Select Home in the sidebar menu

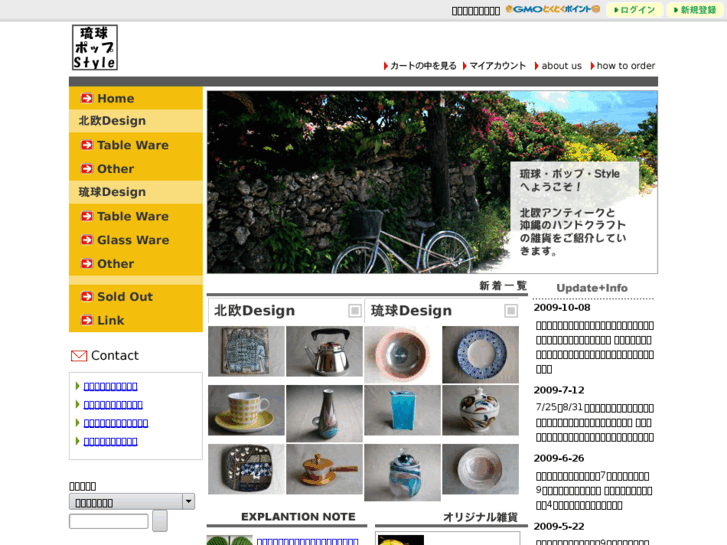click(115, 98)
